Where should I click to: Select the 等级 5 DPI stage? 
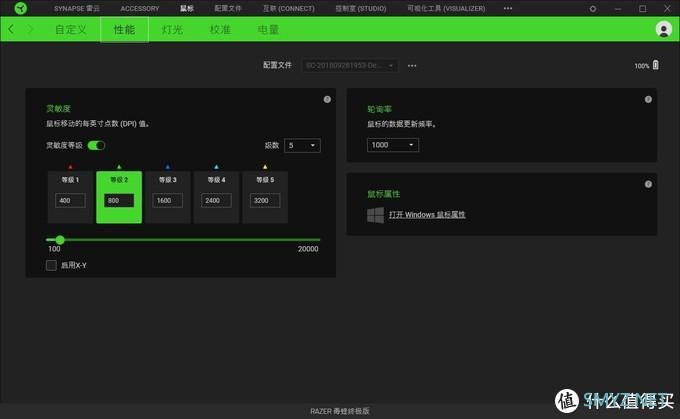(265, 197)
